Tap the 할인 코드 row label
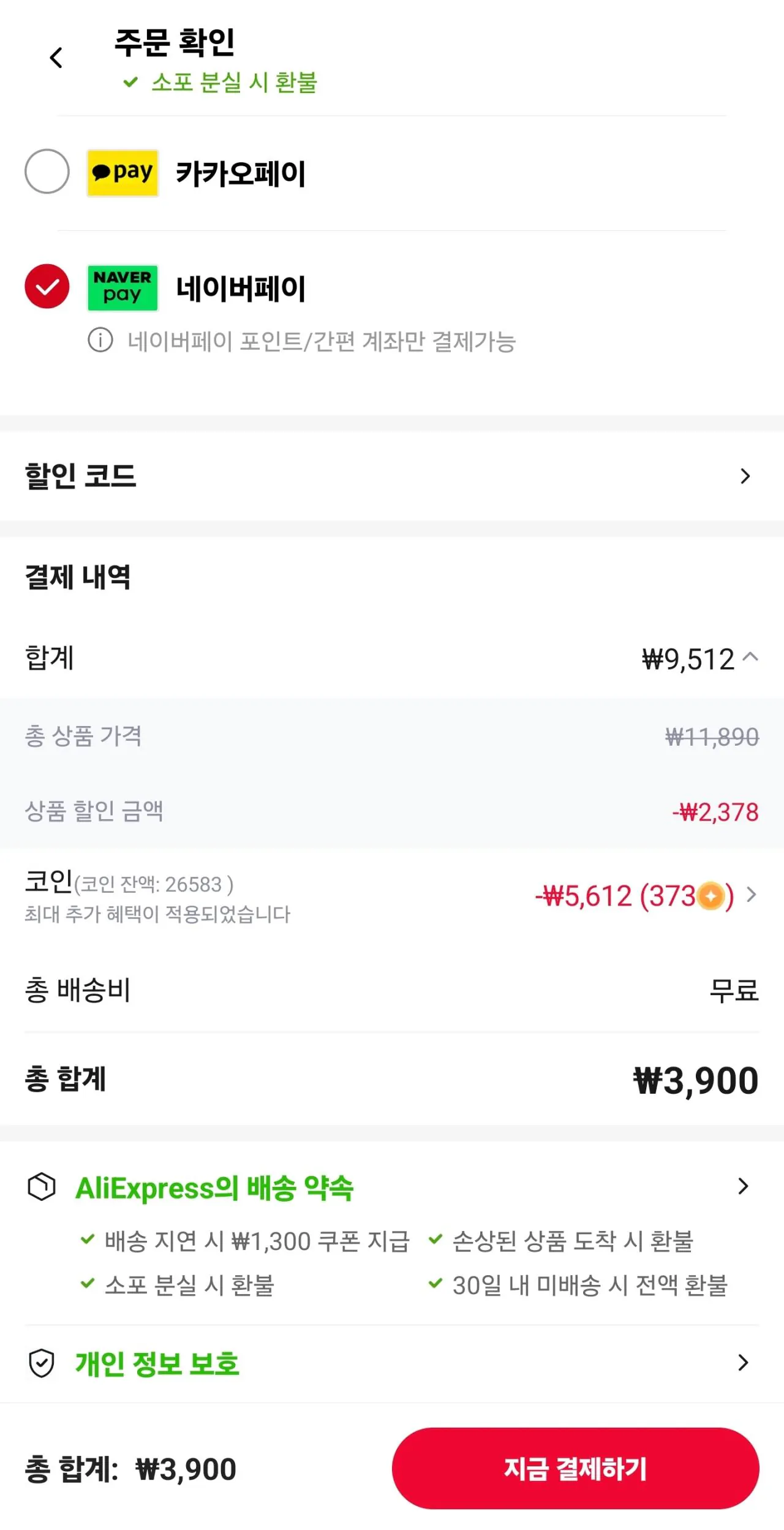 tap(80, 476)
